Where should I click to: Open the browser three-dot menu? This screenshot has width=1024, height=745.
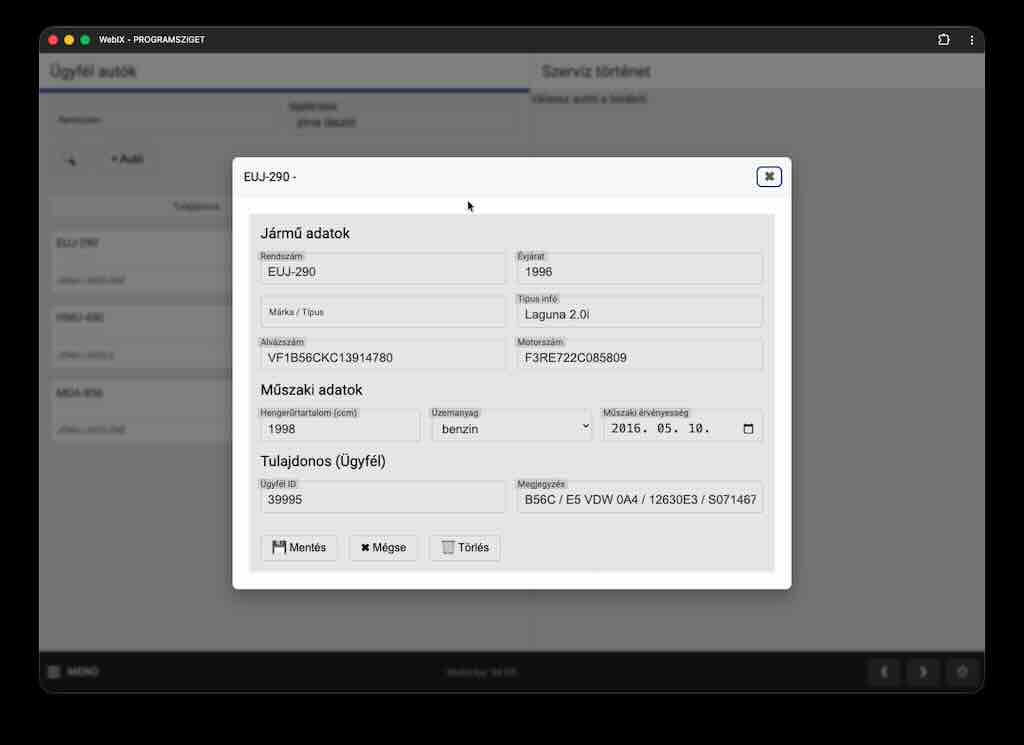971,40
